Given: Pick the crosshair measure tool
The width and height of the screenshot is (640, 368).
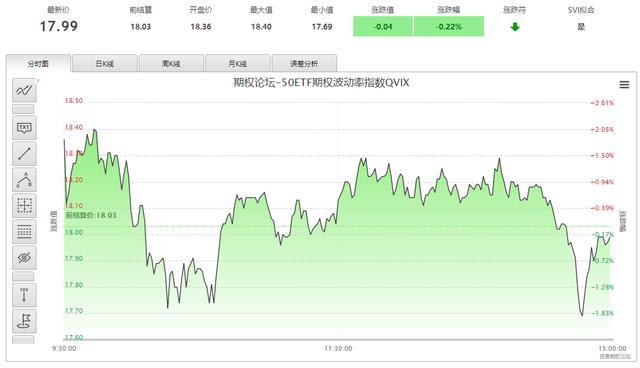Looking at the screenshot, I should click(x=24, y=206).
